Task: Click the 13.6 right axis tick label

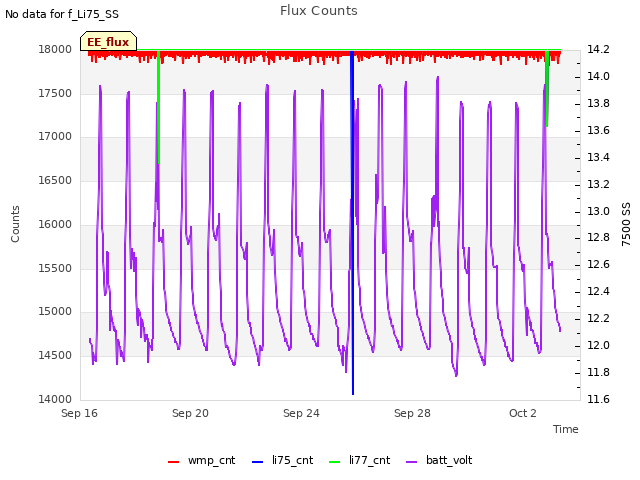Action: 598,130
